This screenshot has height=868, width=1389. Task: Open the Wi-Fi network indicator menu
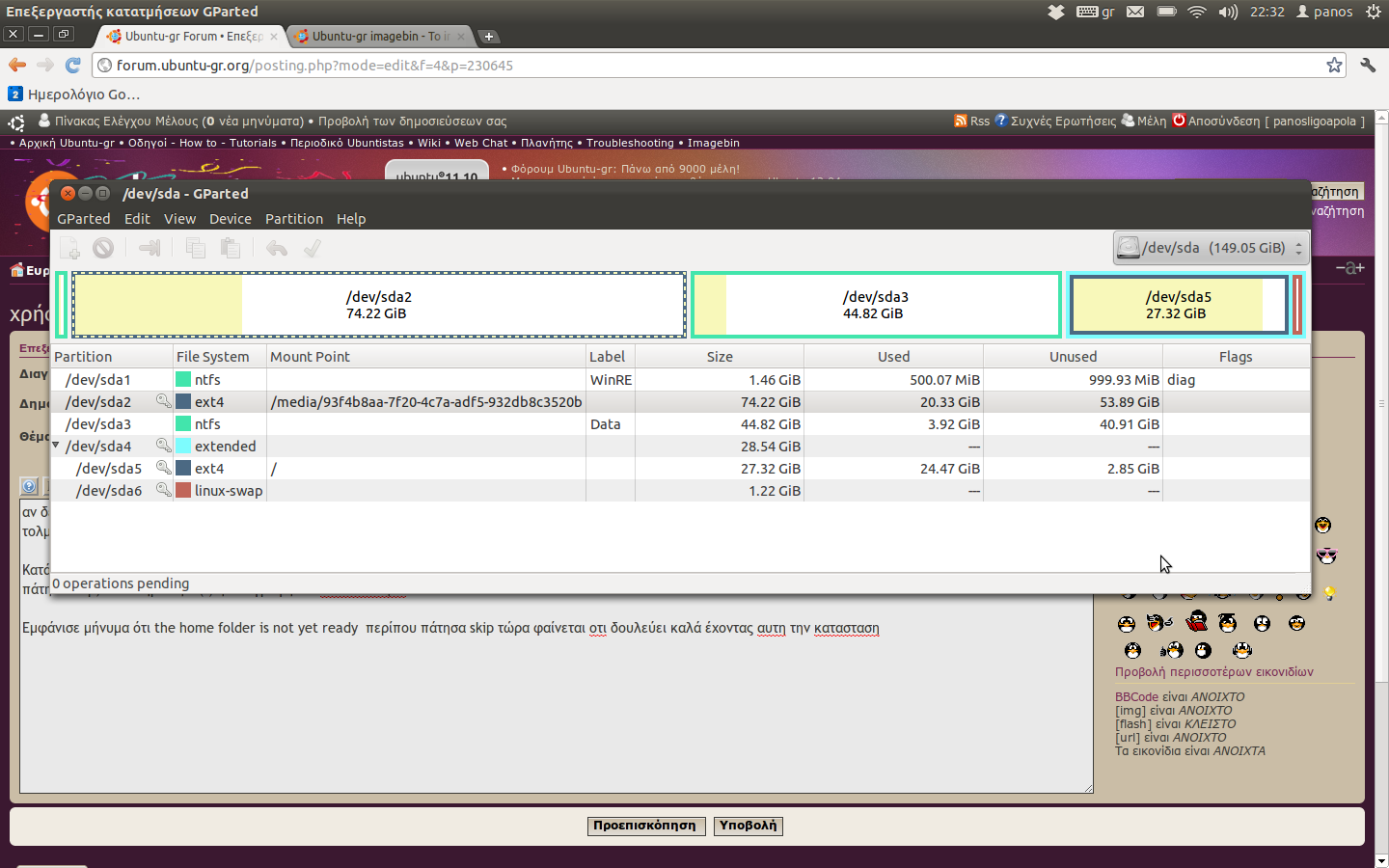(x=1196, y=12)
